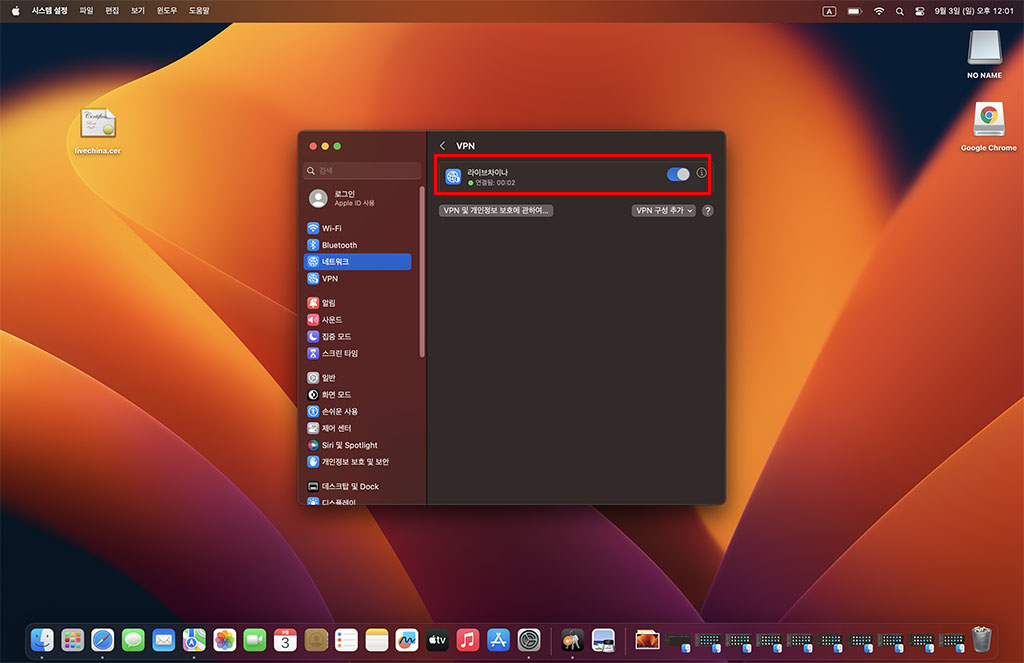Open 알림 notification settings in the sidebar
Image resolution: width=1024 pixels, height=663 pixels.
(x=358, y=302)
